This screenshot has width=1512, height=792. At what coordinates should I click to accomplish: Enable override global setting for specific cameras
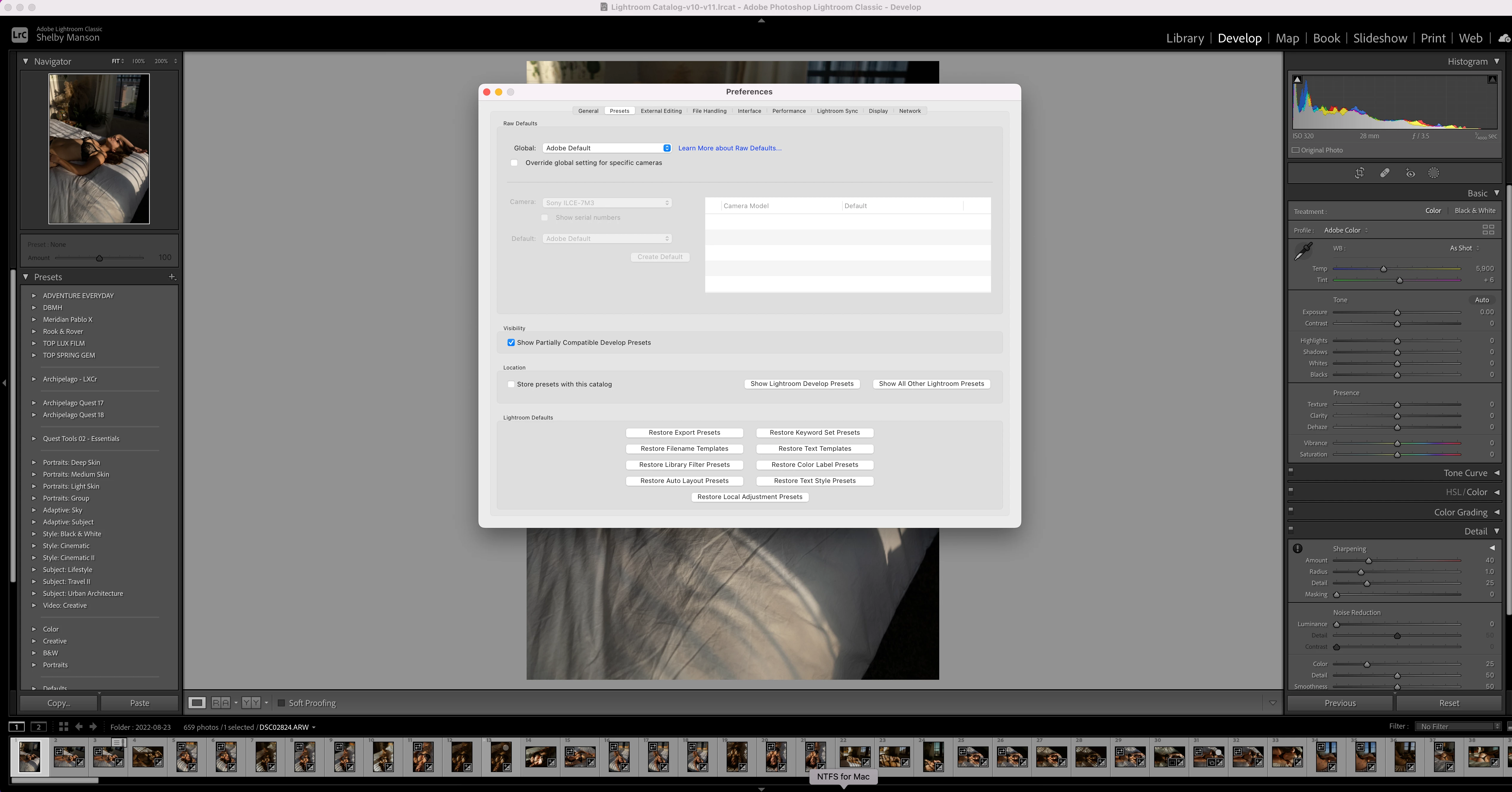tap(514, 163)
